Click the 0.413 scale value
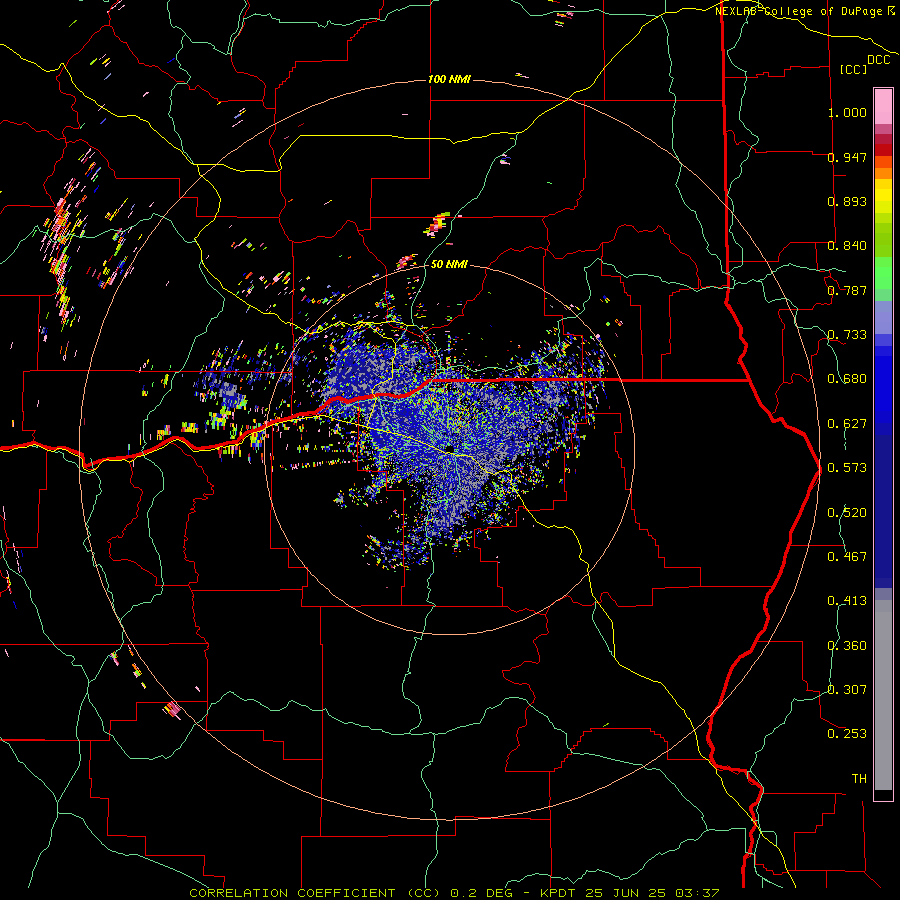The height and width of the screenshot is (900, 900). 847,601
